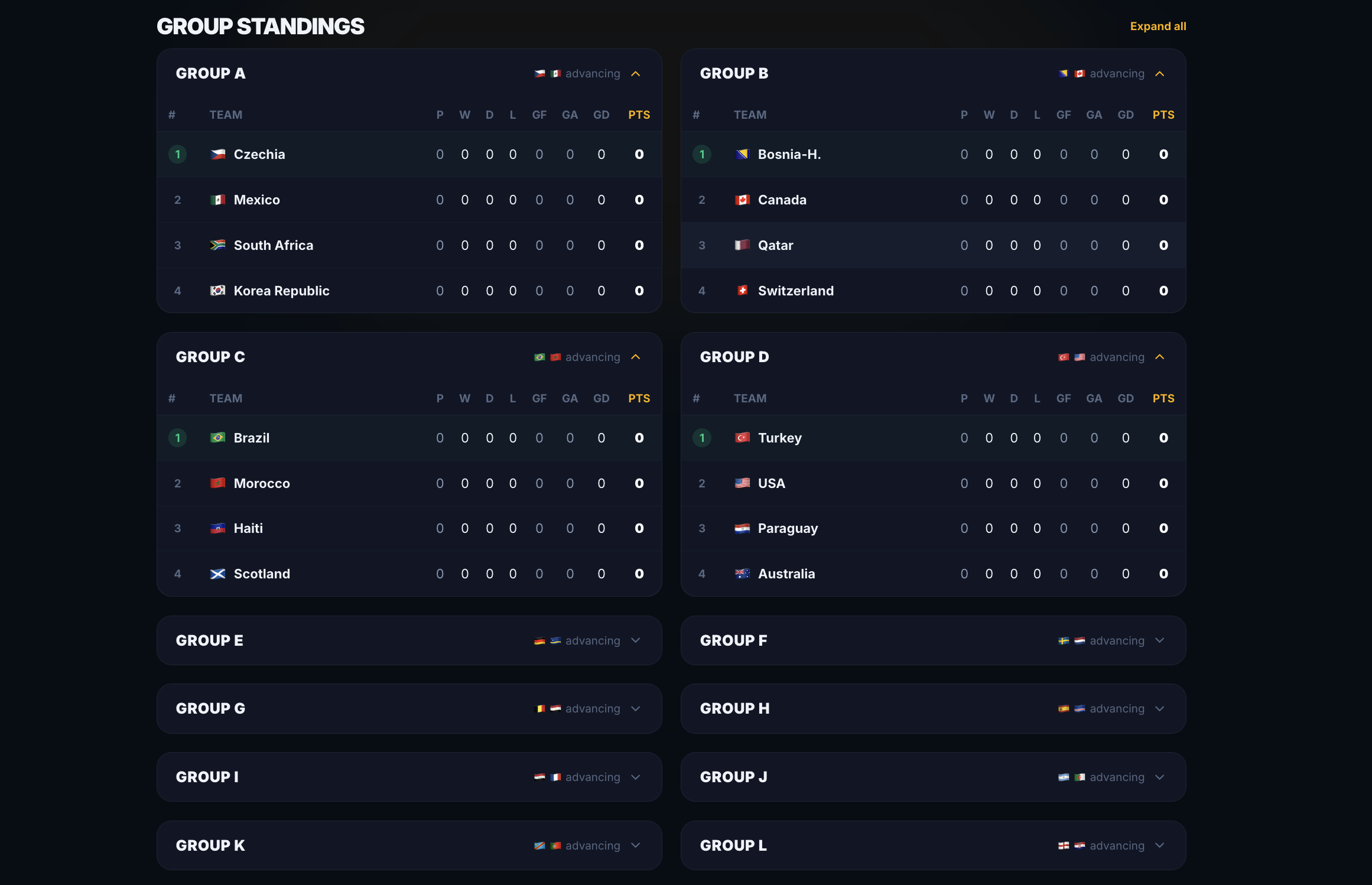The width and height of the screenshot is (1372, 885).
Task: Click the Czechia flag icon in Group A
Action: [217, 154]
